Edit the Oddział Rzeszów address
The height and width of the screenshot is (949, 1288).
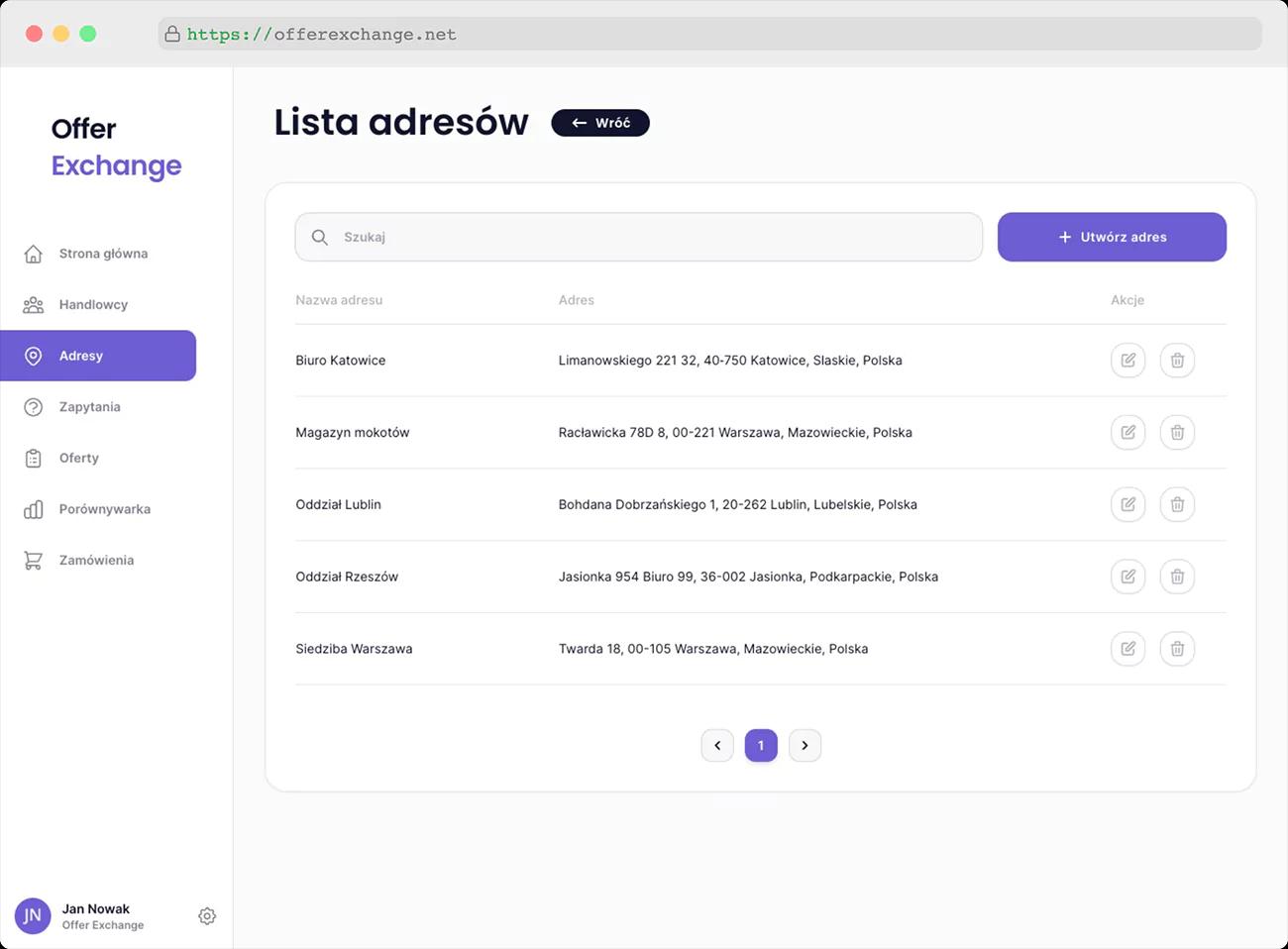(x=1127, y=577)
